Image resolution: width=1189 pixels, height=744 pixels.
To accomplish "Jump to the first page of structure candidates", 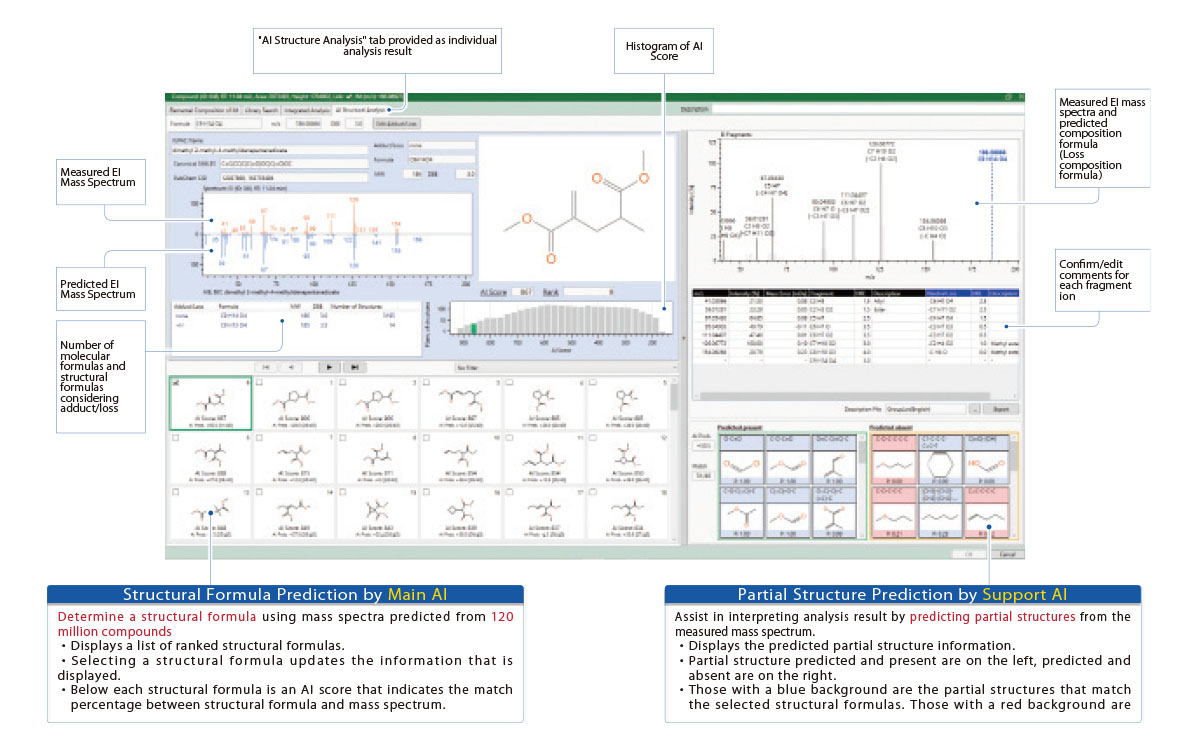I will (266, 367).
